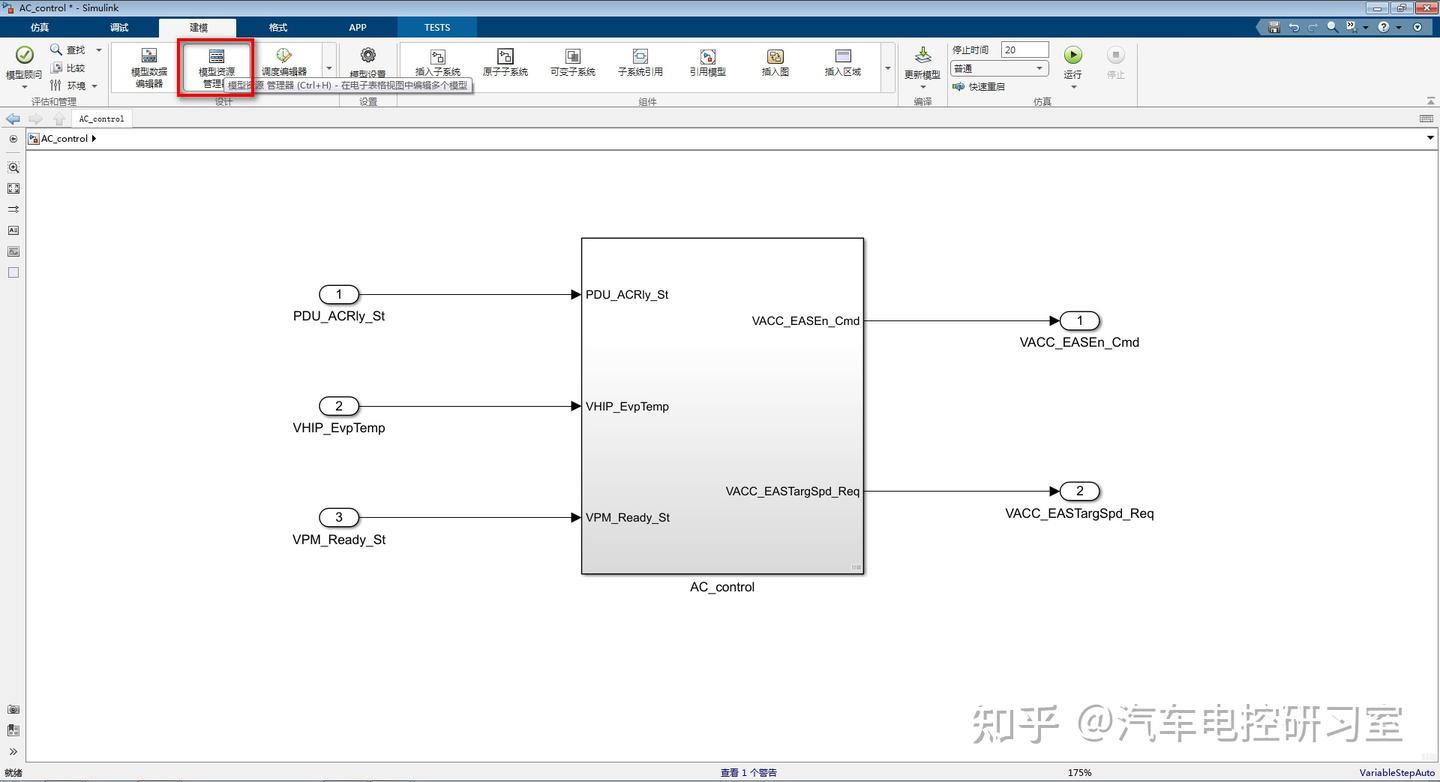Viewport: 1440px width, 782px height.
Task: Run 更新模型 to update the model
Action: [x=922, y=63]
